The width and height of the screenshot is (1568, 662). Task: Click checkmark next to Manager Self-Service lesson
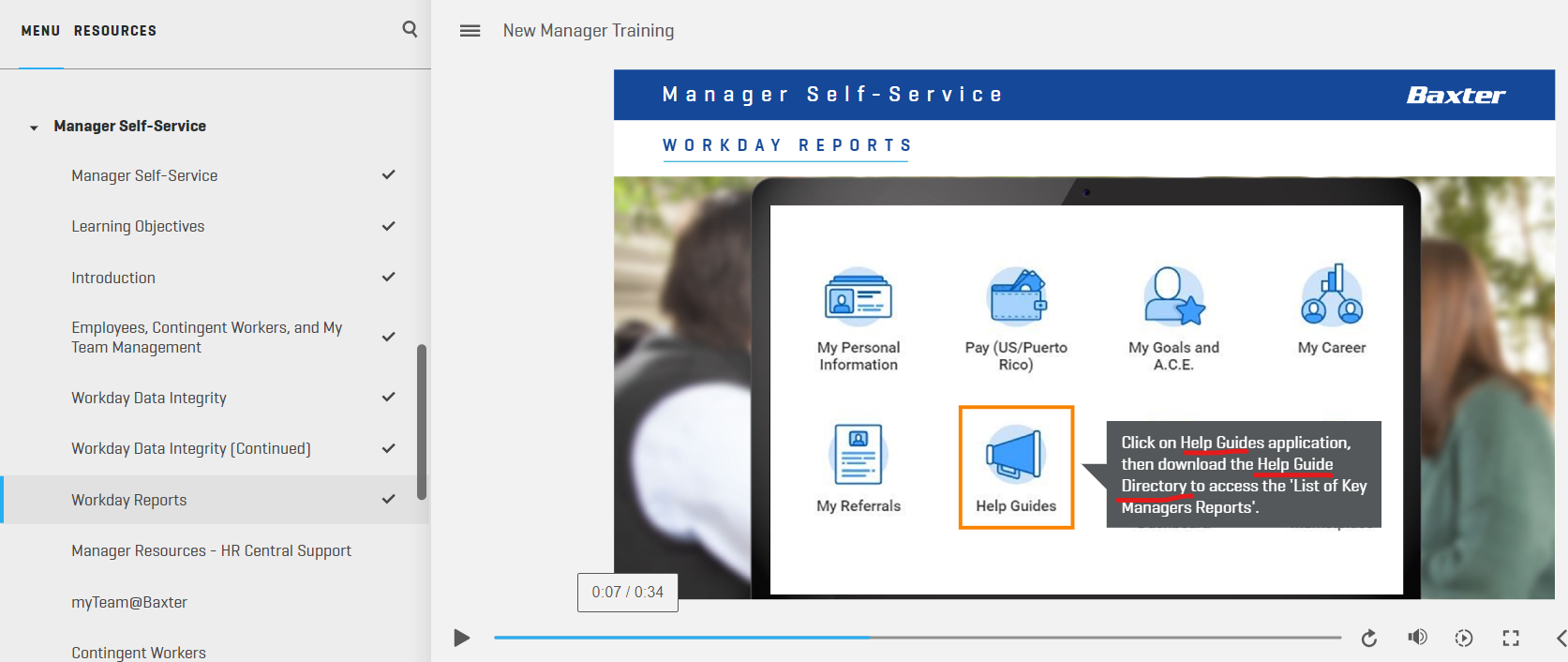[389, 174]
